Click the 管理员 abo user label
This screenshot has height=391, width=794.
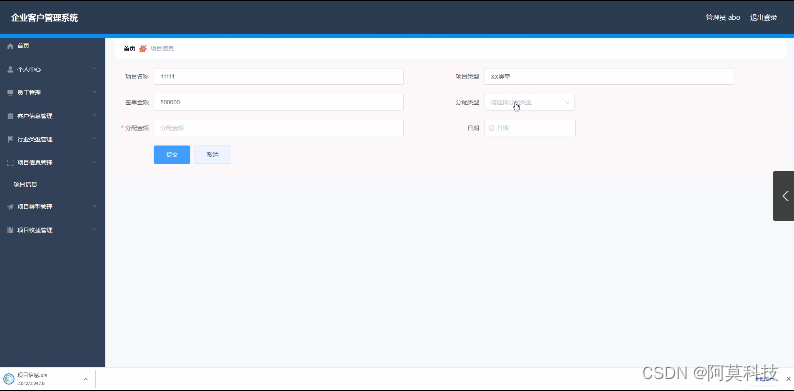[x=723, y=18]
